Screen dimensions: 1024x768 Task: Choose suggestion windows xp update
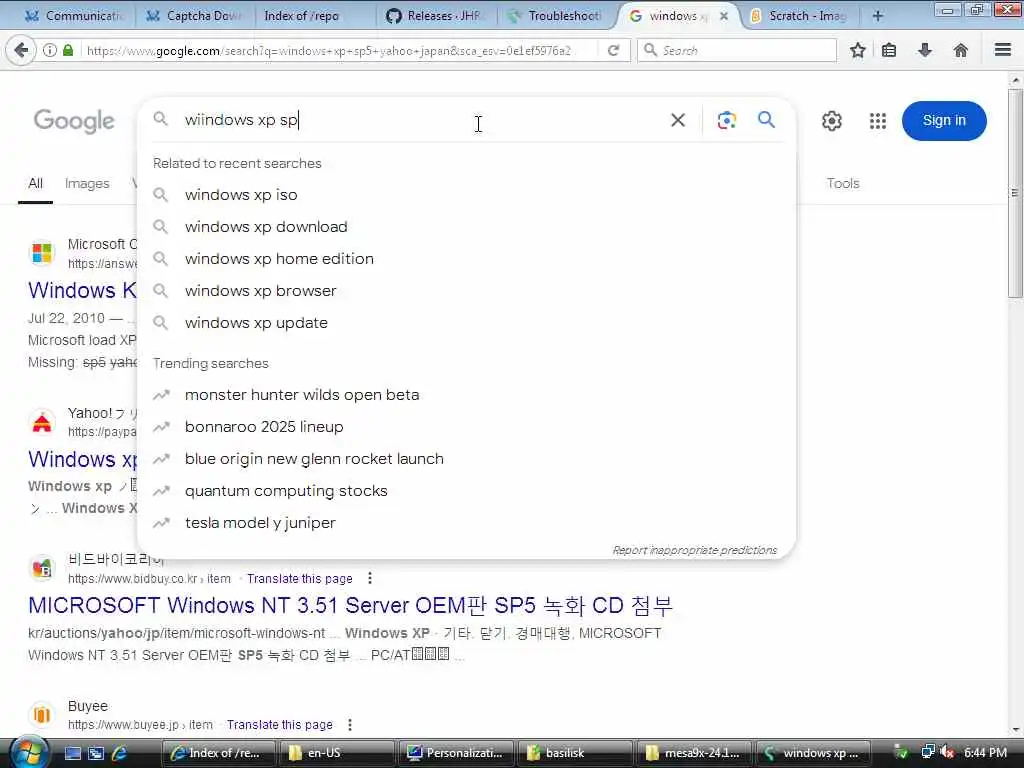click(466, 323)
